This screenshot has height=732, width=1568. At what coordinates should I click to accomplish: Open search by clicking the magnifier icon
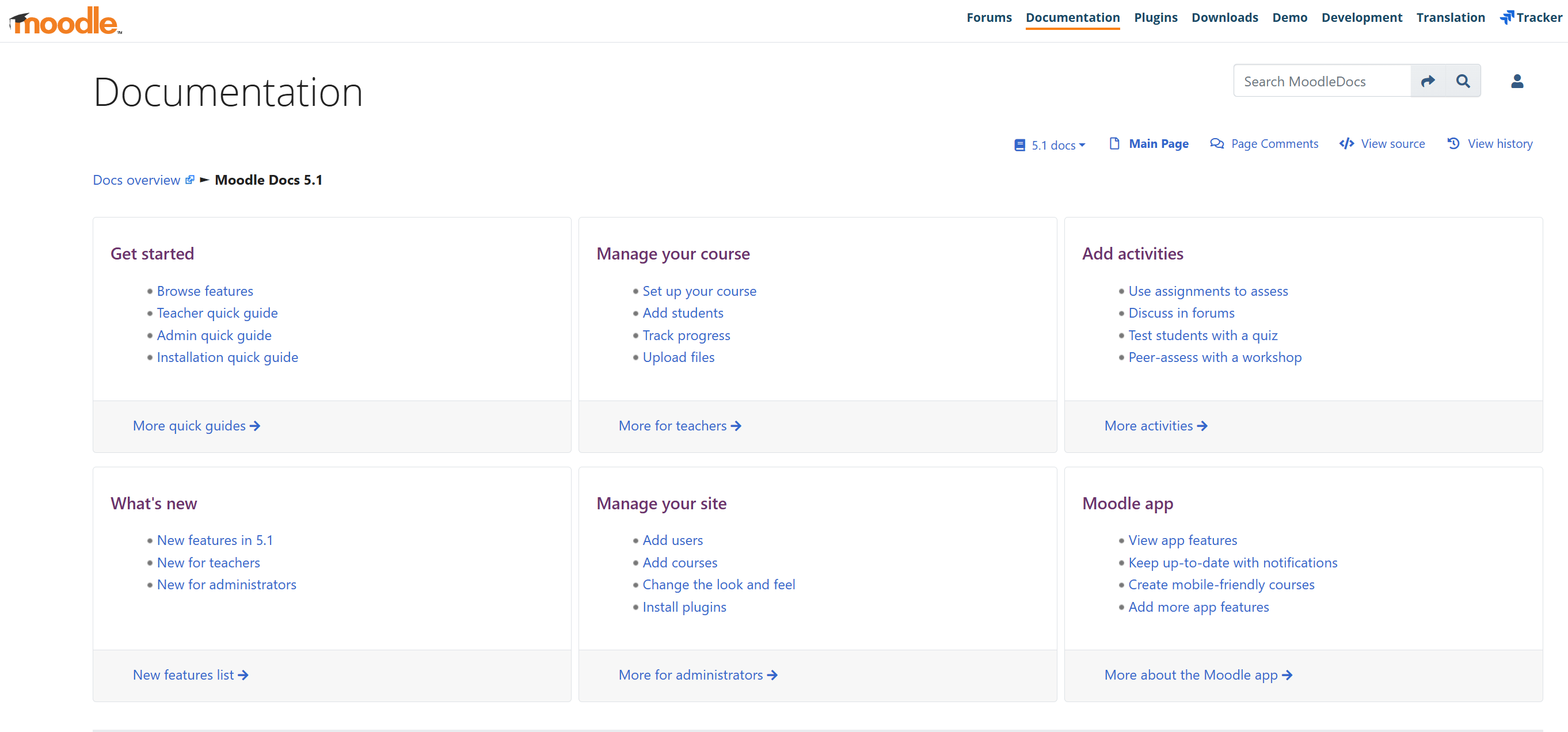(x=1463, y=81)
